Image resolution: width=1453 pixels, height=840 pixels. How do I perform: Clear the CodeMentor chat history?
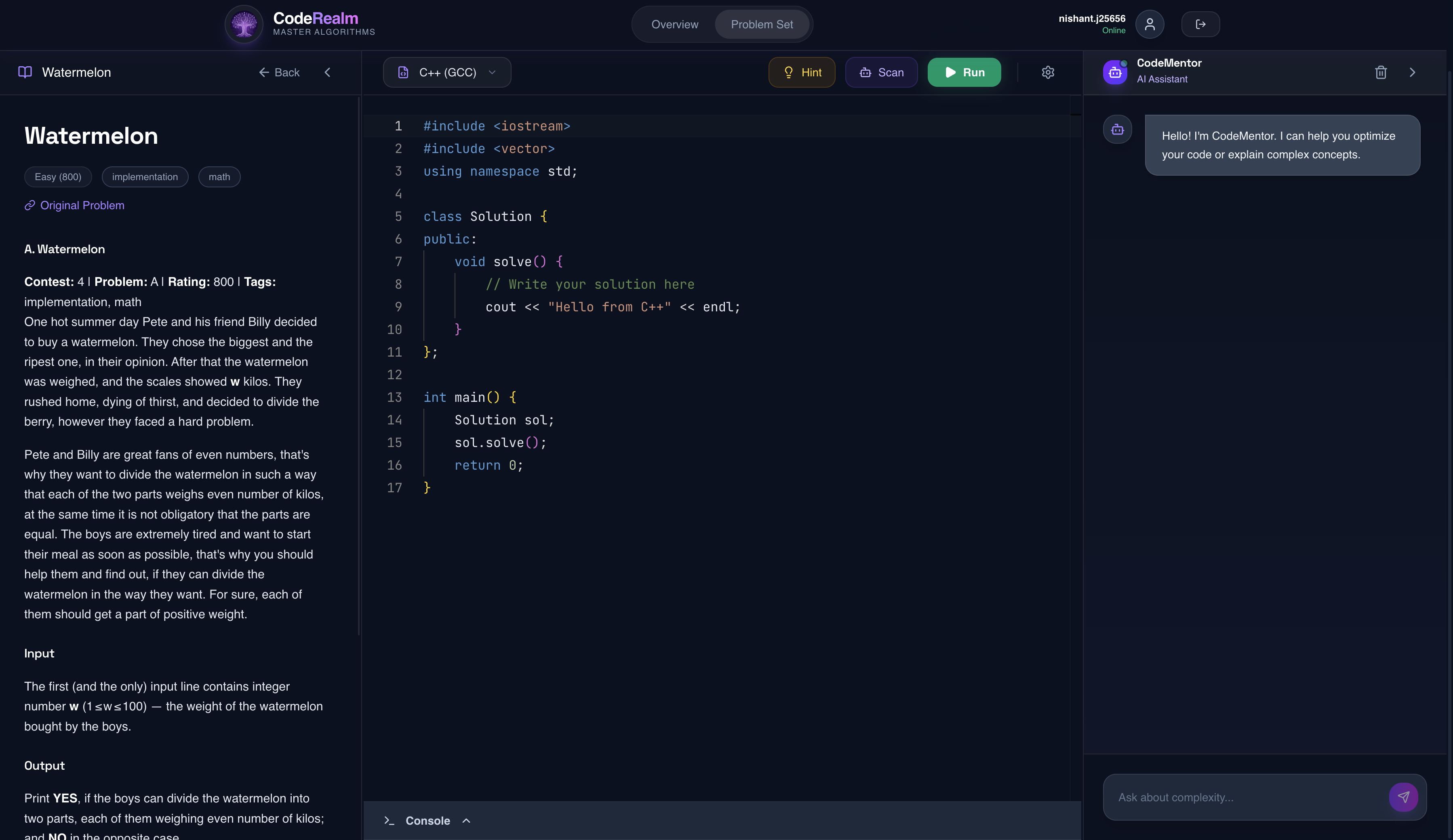coord(1381,72)
